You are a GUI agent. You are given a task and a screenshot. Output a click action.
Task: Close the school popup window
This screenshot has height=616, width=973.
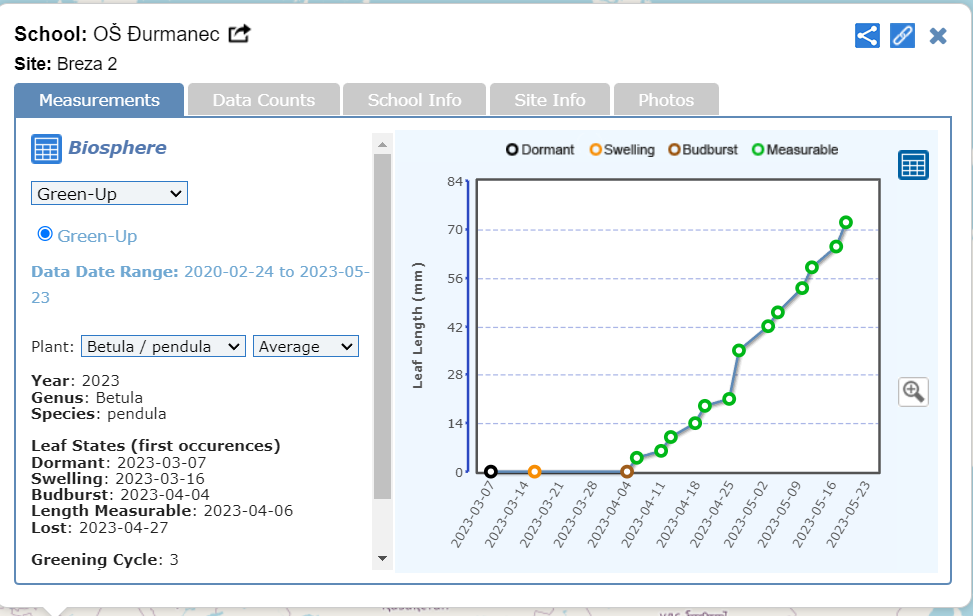[x=938, y=36]
